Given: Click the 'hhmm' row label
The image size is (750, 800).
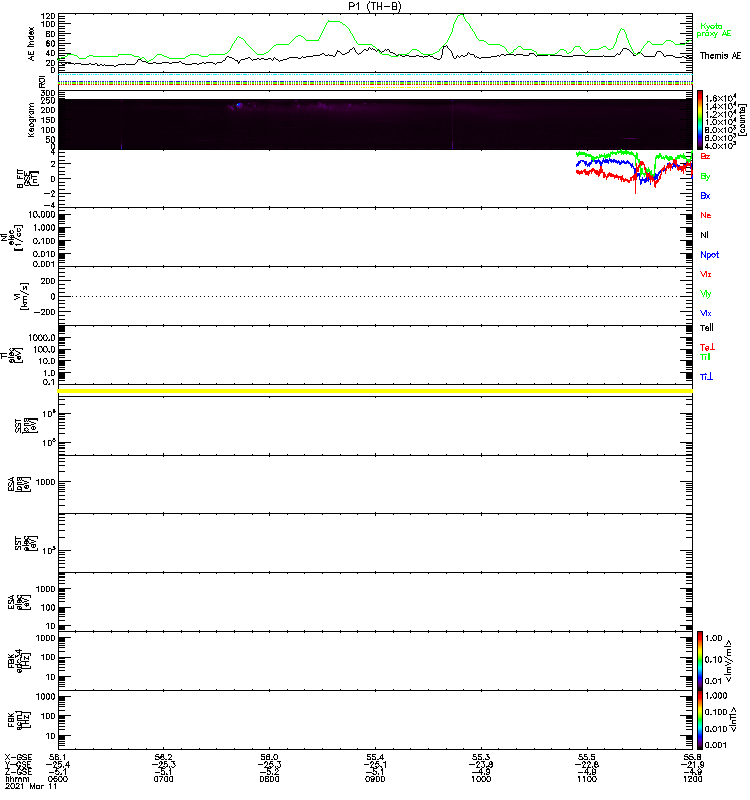Looking at the screenshot, I should (17, 779).
